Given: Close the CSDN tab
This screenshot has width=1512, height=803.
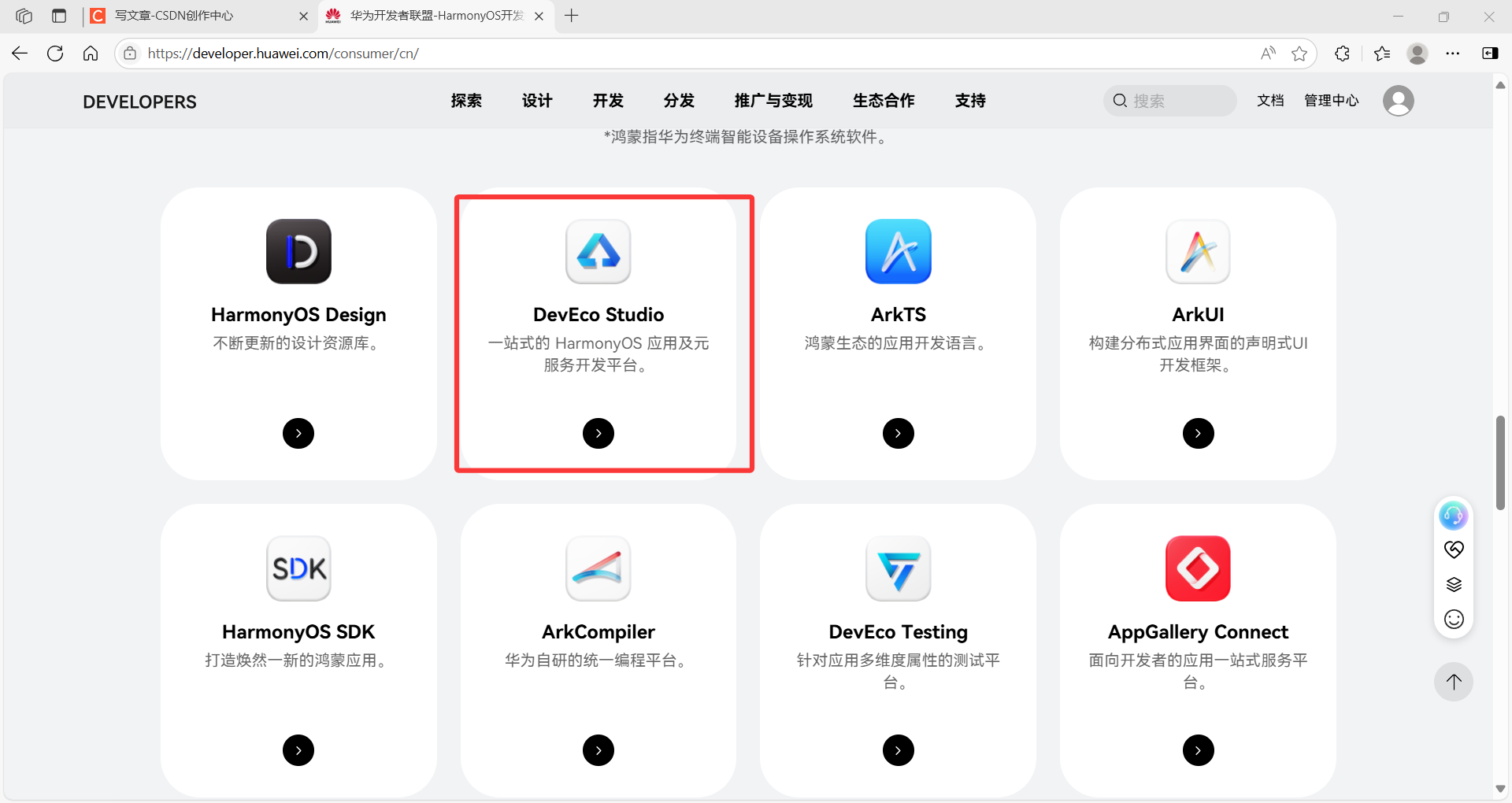Looking at the screenshot, I should tap(303, 16).
